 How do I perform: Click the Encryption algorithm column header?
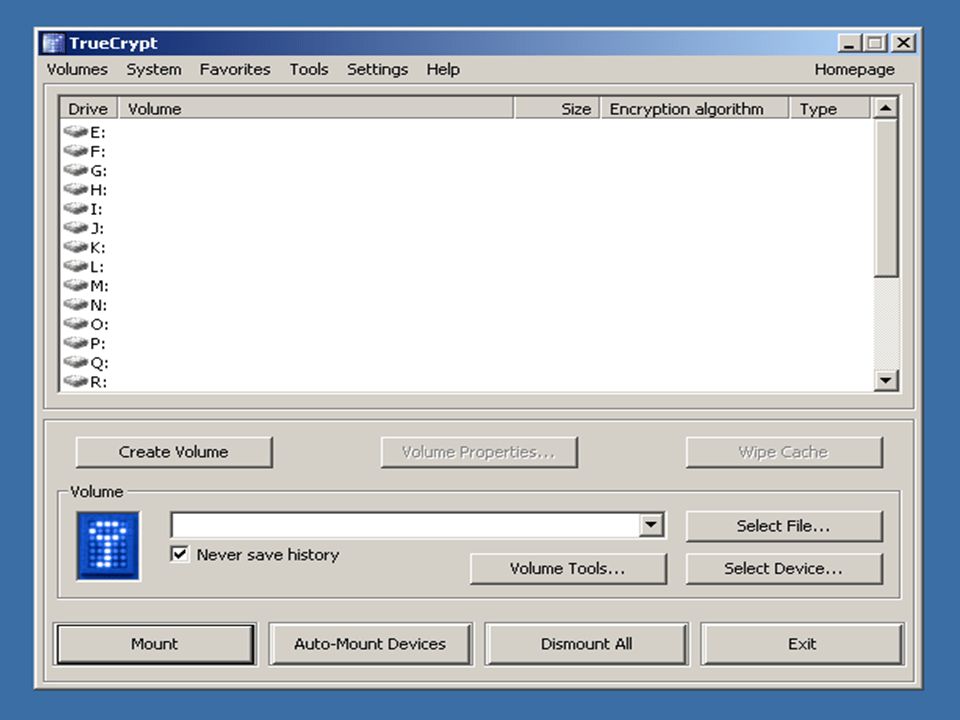pos(694,108)
